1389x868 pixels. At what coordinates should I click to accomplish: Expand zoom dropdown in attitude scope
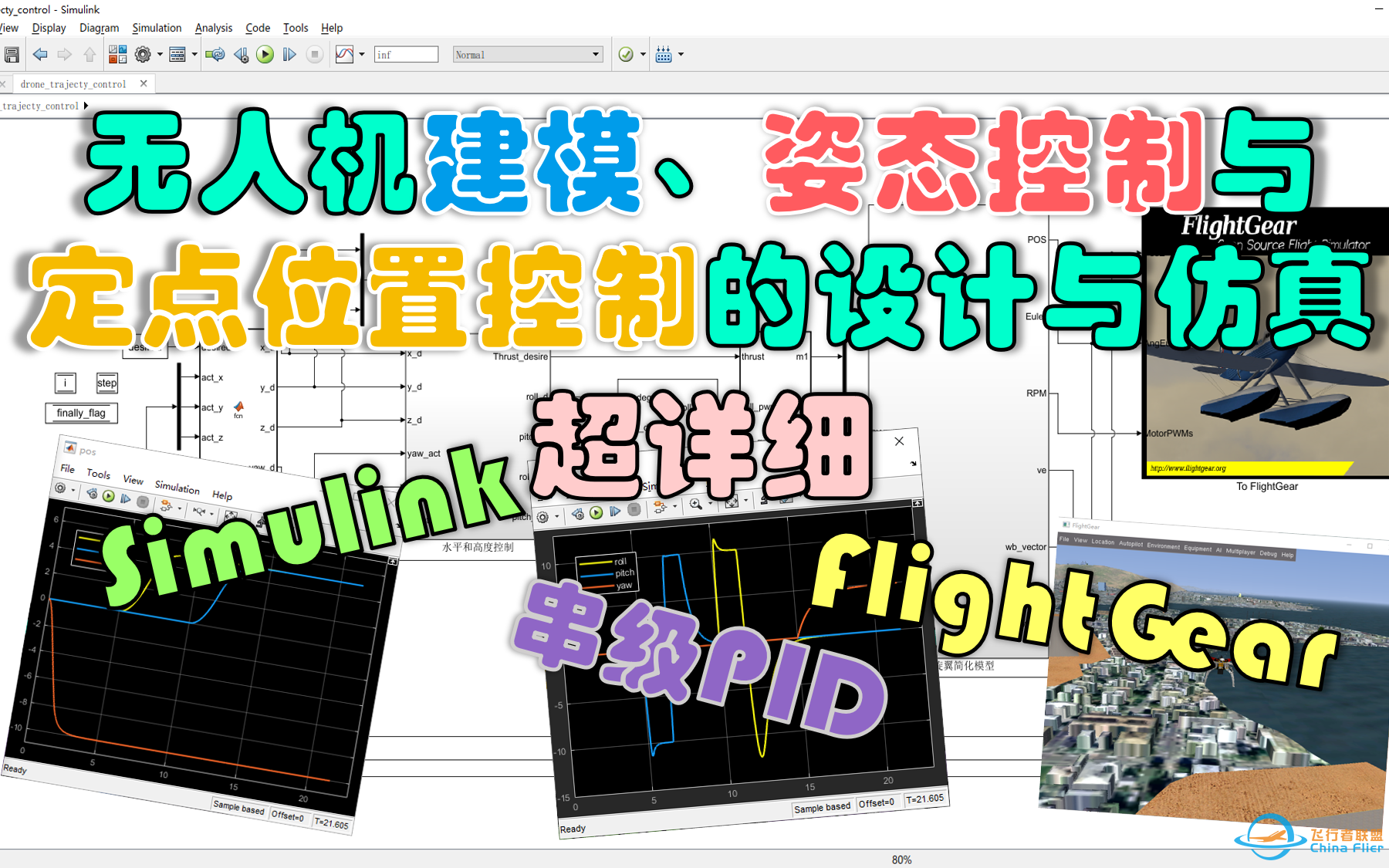tap(709, 503)
